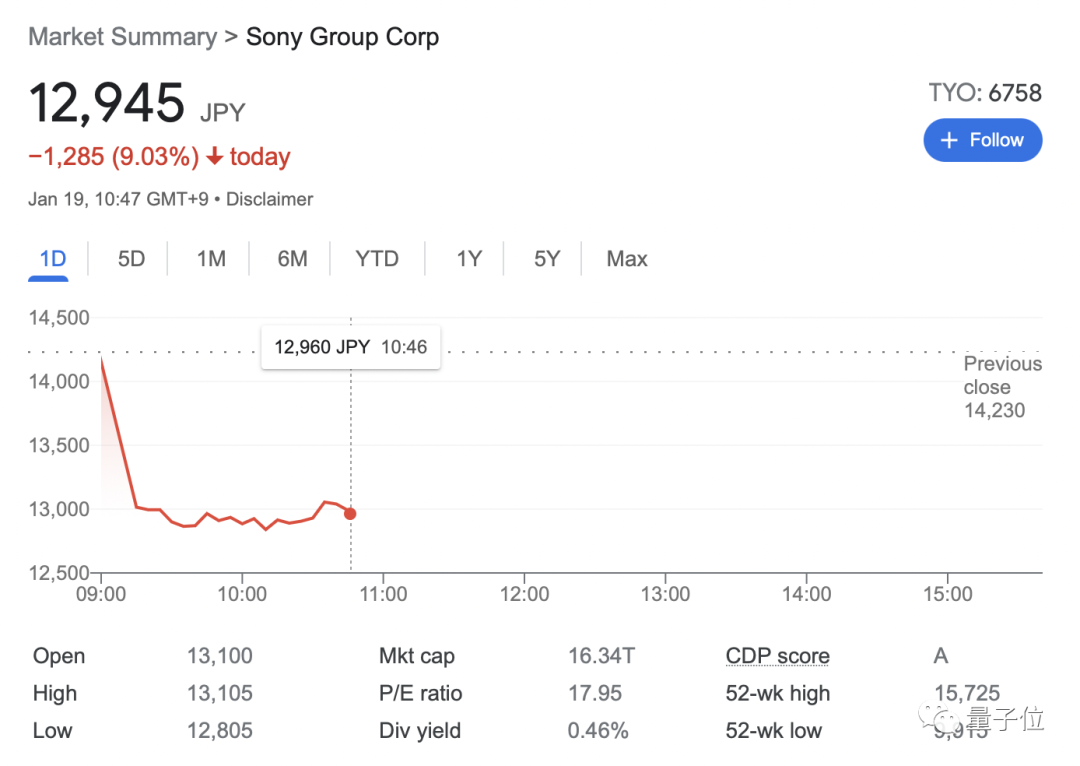Show the 1M chart range
Screen dimensions: 1080x766
[211, 259]
